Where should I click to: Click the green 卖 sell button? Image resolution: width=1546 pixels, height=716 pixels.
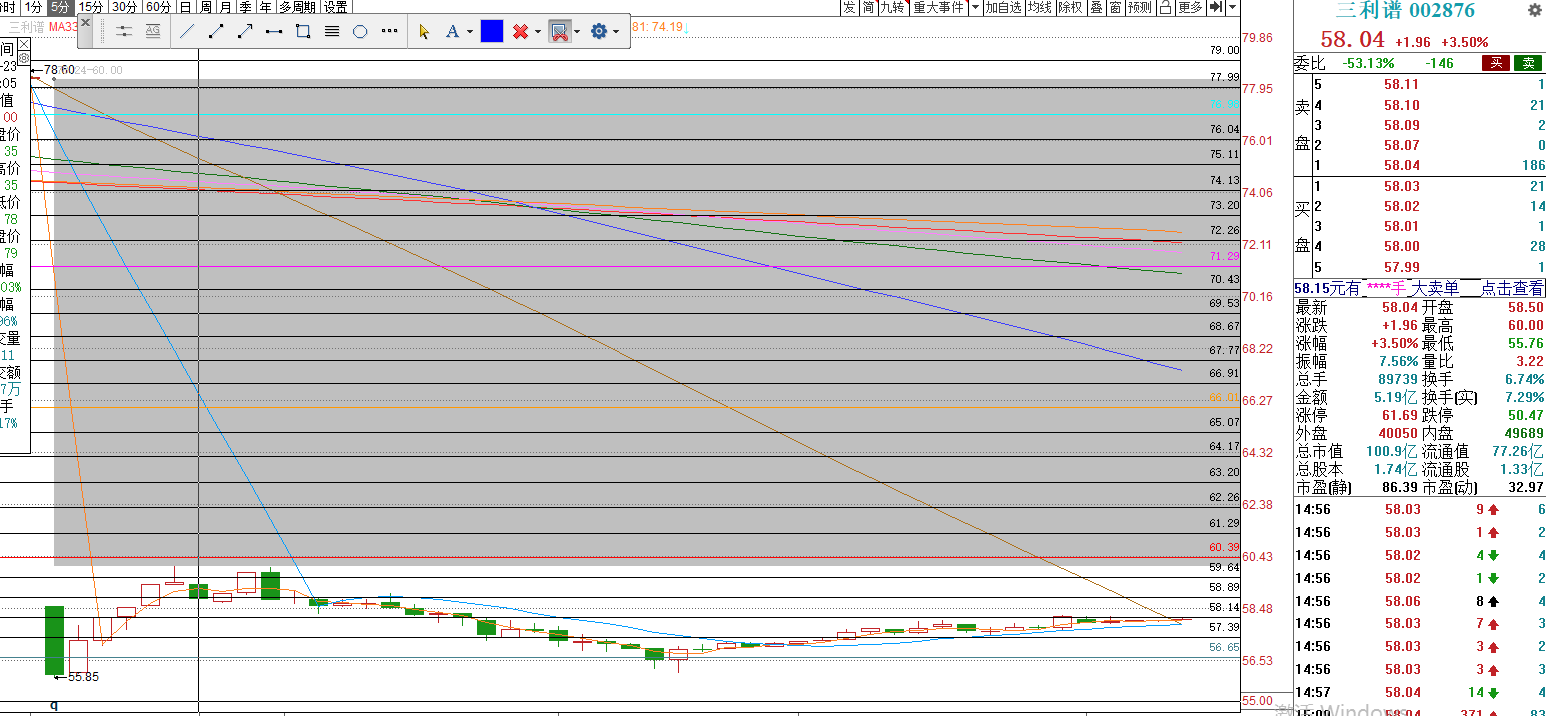[1528, 64]
